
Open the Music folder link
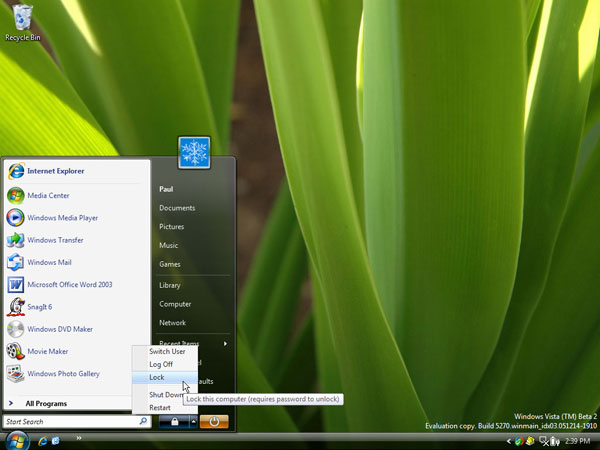click(x=168, y=245)
